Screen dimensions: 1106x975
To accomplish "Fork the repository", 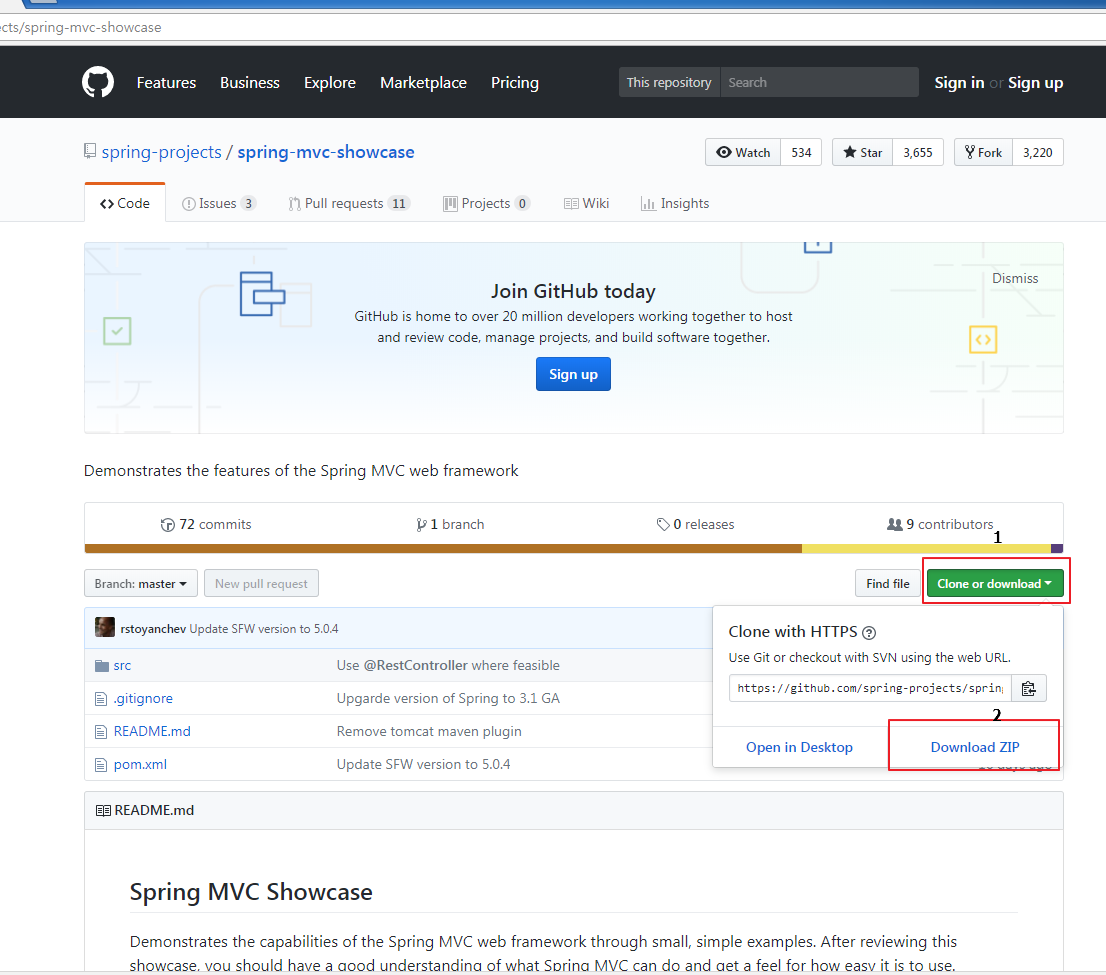I will 983,152.
